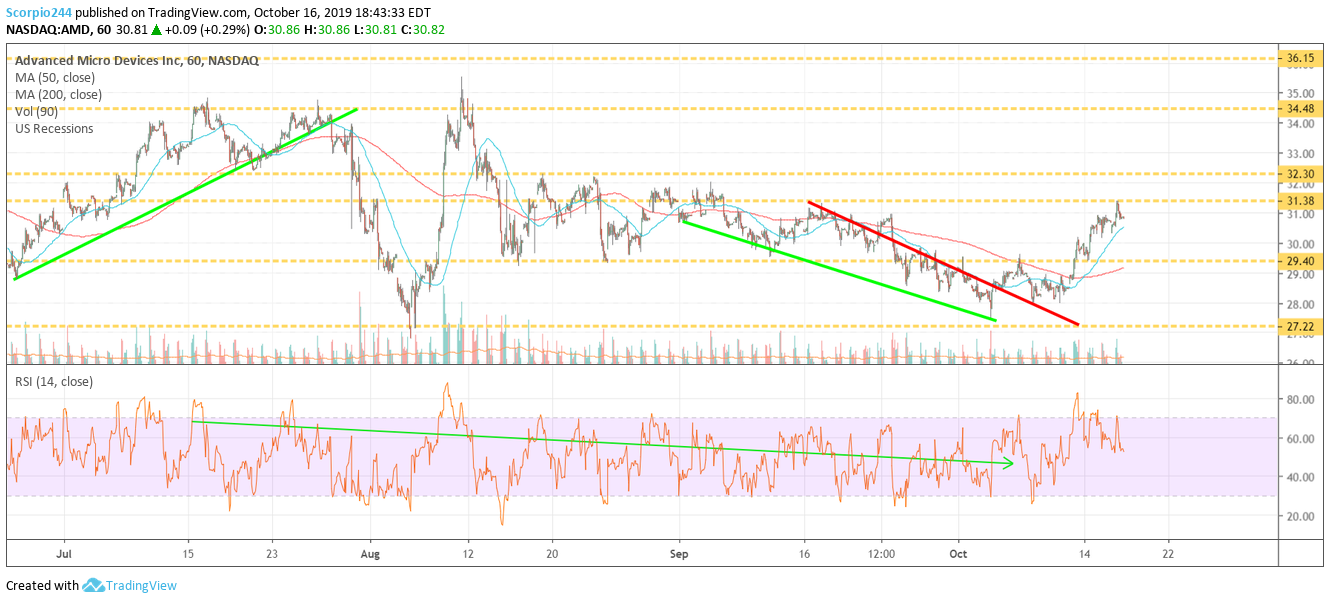Click the 36.15 price level label
Viewport: 1330px width, 603px height.
coord(1300,59)
